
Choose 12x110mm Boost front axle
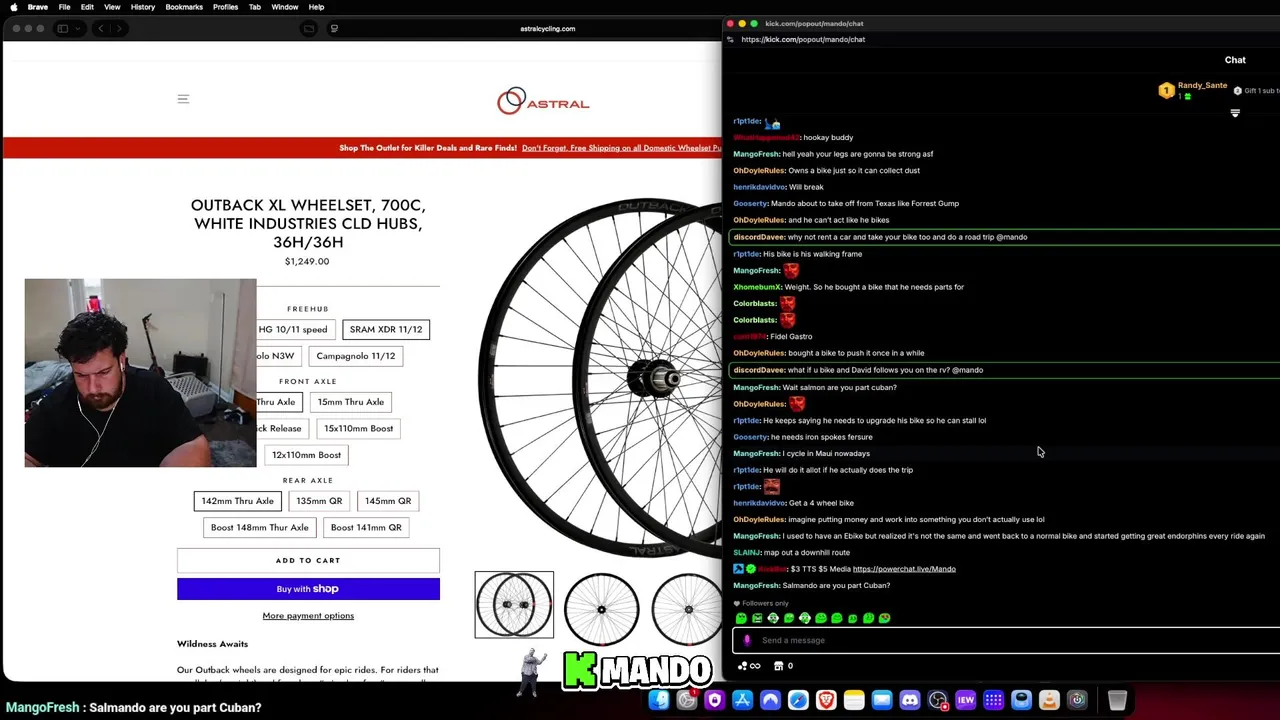click(307, 455)
